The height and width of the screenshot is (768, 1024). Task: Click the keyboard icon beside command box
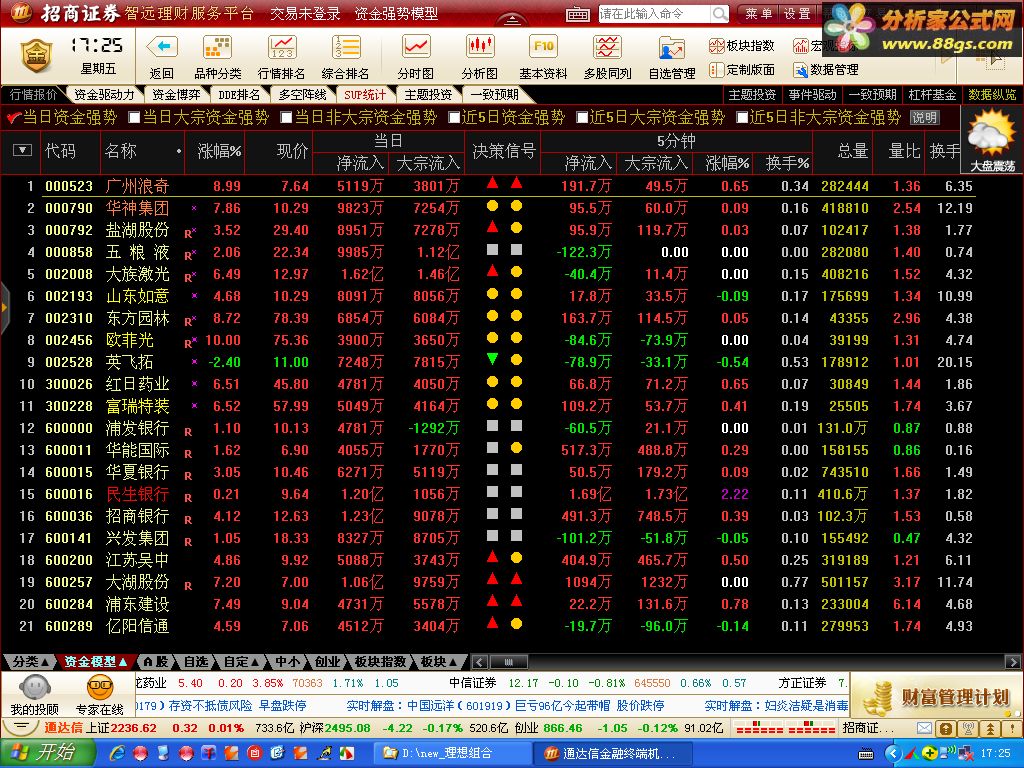tap(577, 14)
